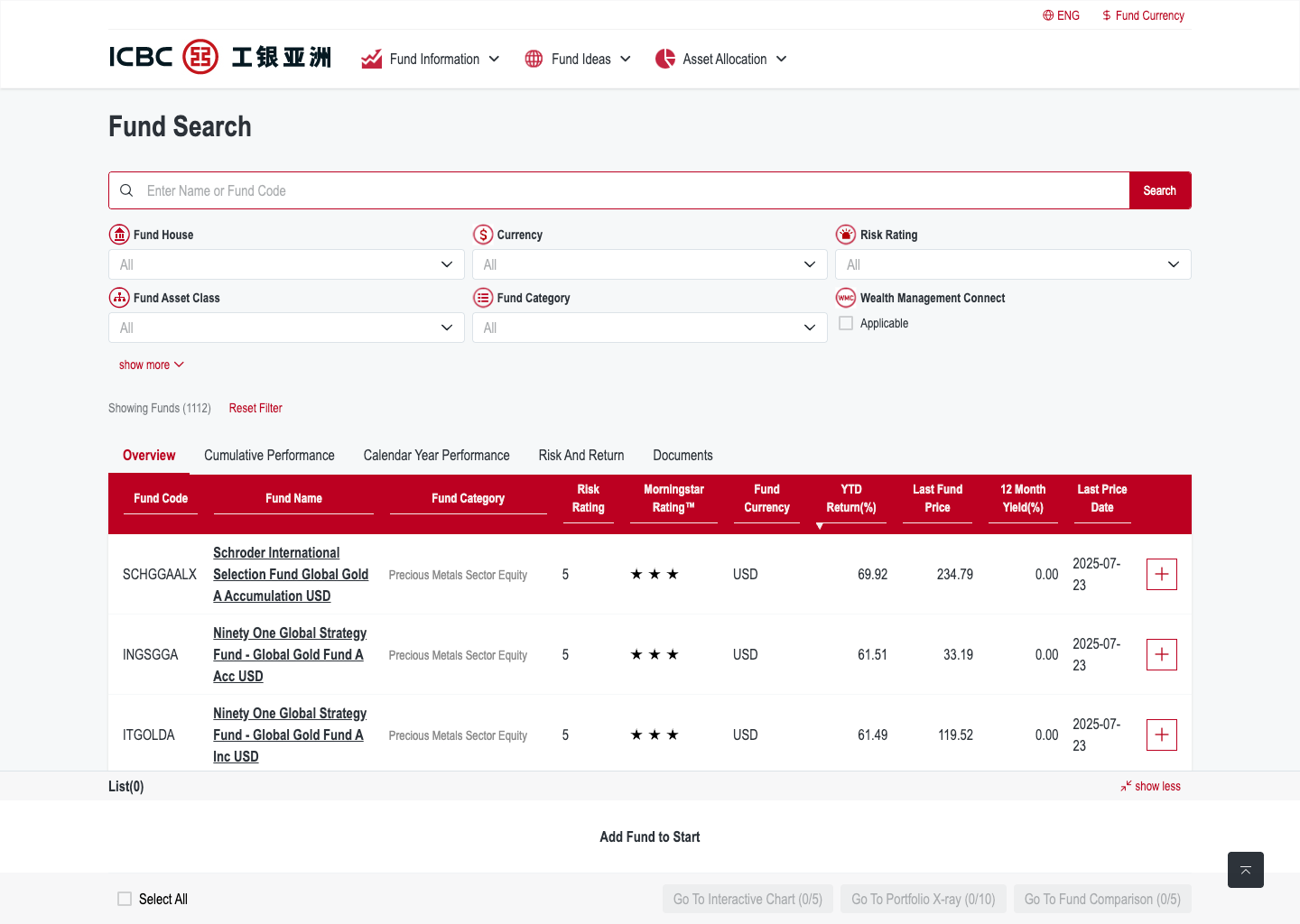The image size is (1300, 924).
Task: Open Ninety One Global Gold Fund A Inc USD
Action: 290,735
